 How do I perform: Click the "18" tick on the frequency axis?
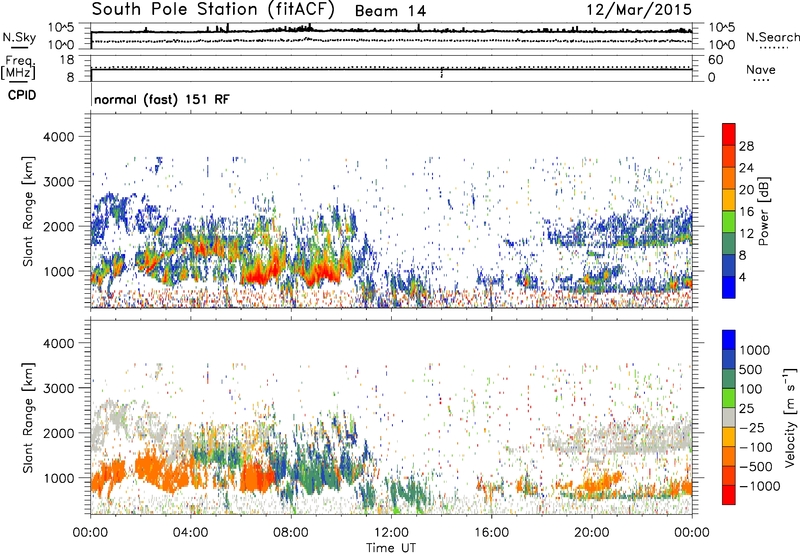(67, 60)
